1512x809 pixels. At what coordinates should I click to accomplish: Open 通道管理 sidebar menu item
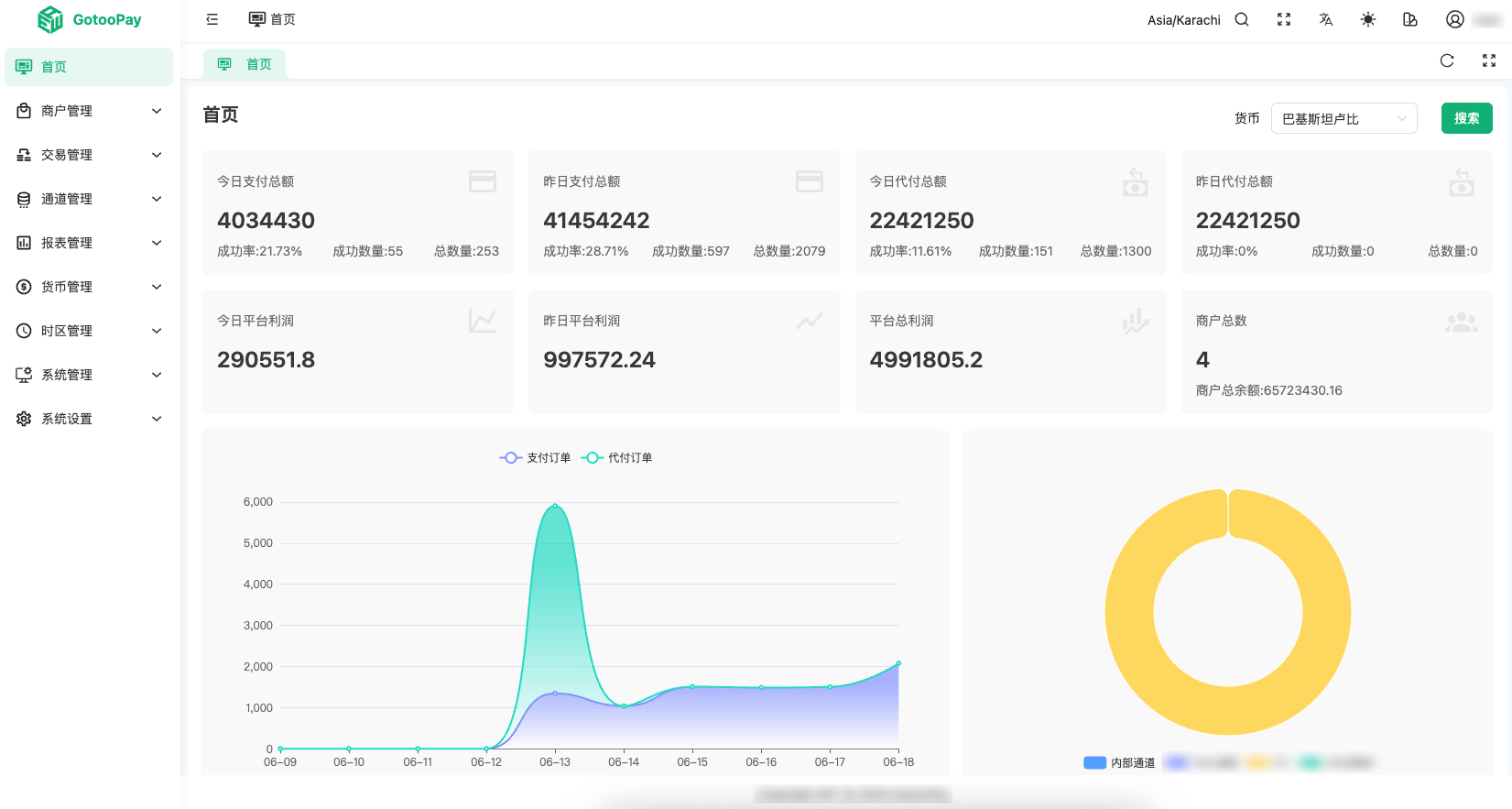coord(89,199)
